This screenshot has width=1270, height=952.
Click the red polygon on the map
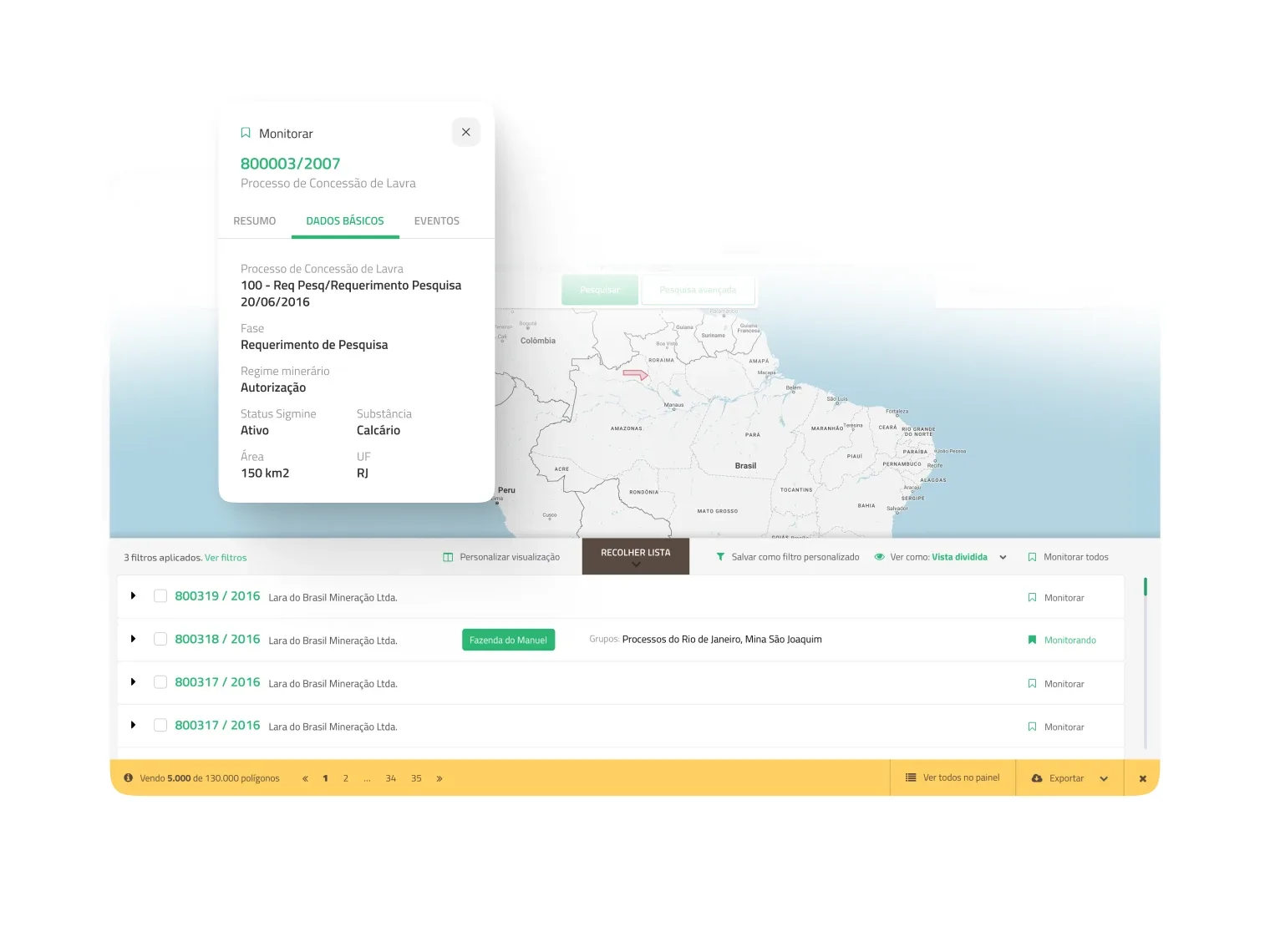[x=636, y=375]
